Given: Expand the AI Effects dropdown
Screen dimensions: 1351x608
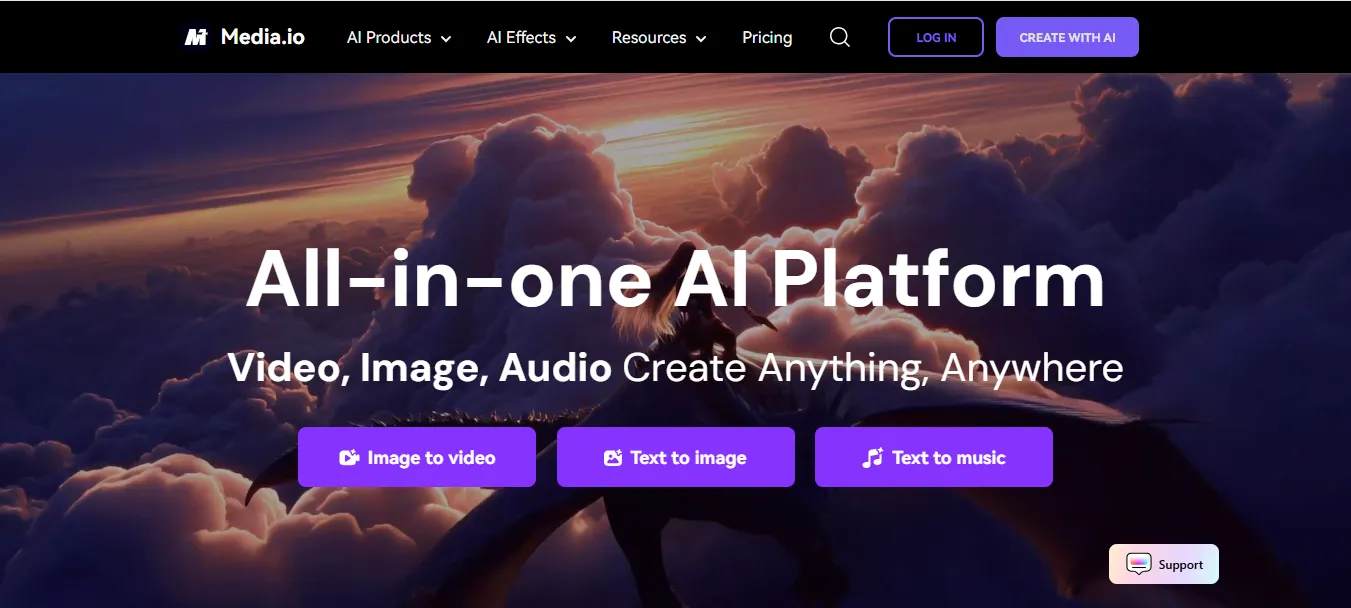Looking at the screenshot, I should pos(532,37).
